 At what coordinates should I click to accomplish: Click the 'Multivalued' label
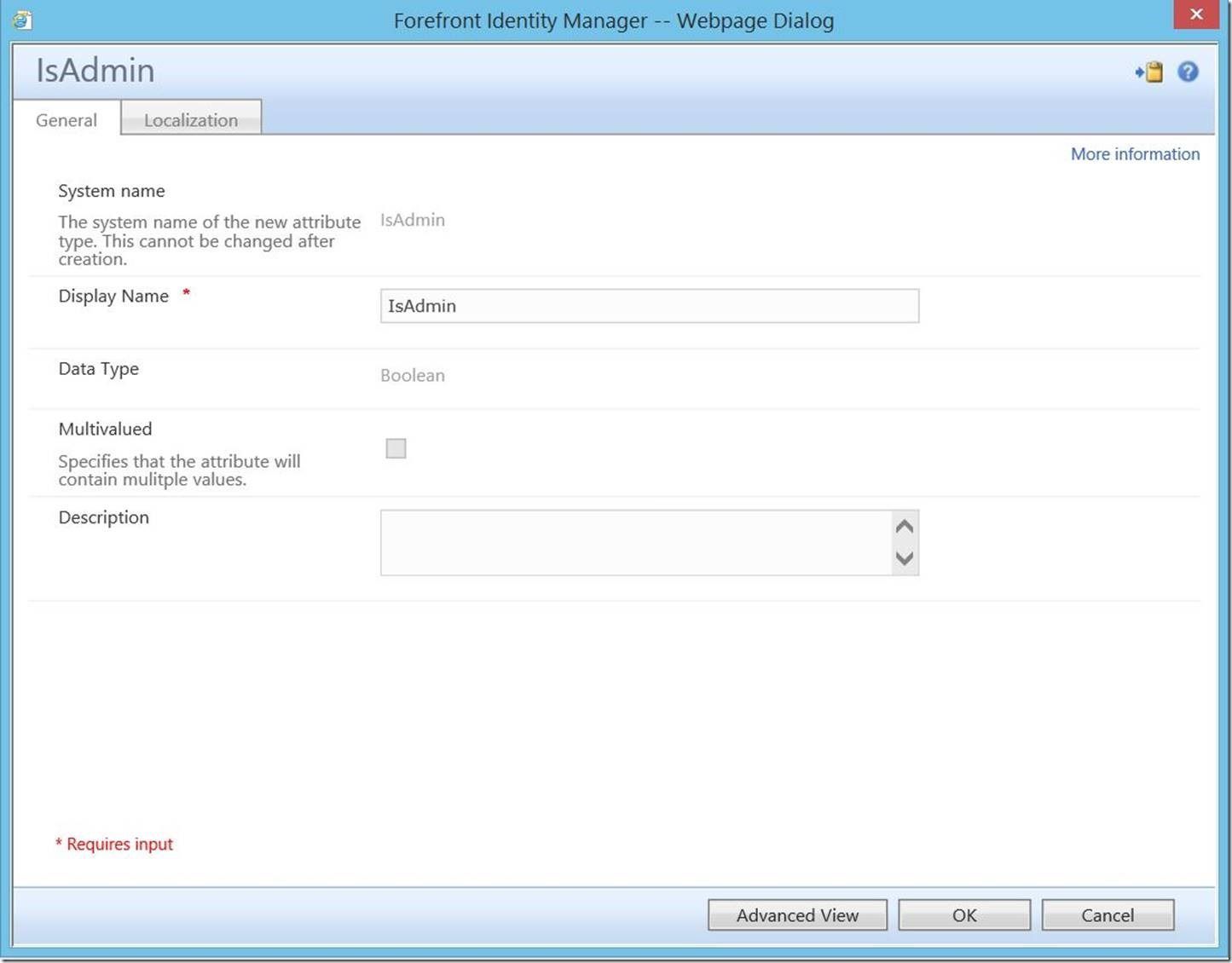105,429
